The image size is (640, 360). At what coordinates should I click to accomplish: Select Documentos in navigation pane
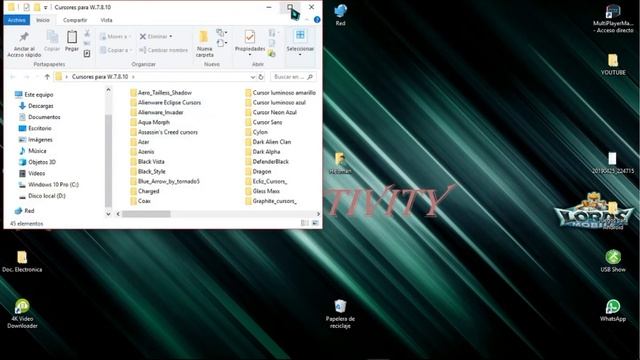pyautogui.click(x=40, y=117)
